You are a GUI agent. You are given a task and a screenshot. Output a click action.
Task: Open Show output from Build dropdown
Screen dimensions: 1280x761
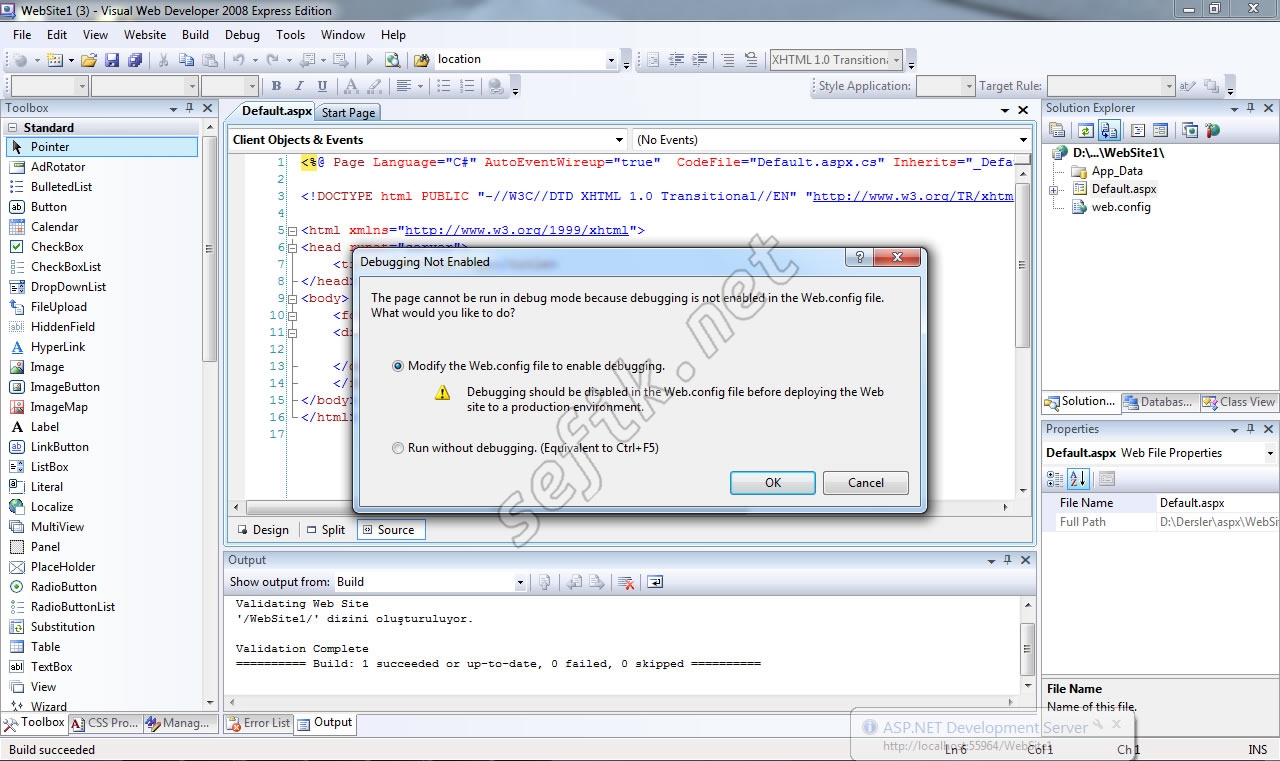(x=520, y=582)
